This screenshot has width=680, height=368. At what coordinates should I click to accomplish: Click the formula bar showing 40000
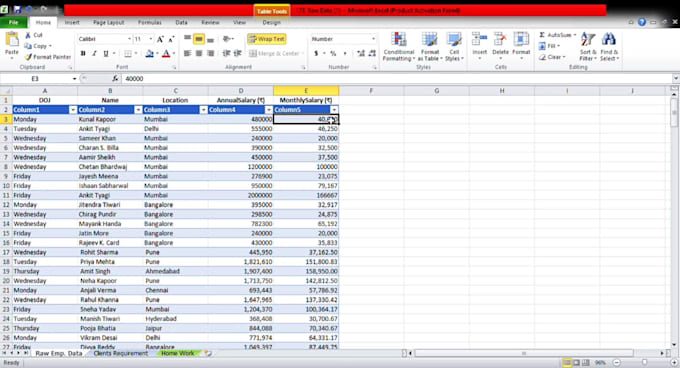[x=397, y=78]
